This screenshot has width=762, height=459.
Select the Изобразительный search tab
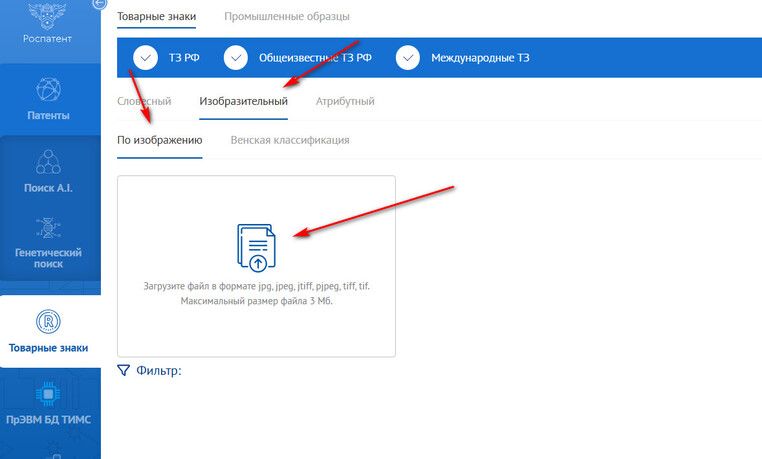coord(243,101)
